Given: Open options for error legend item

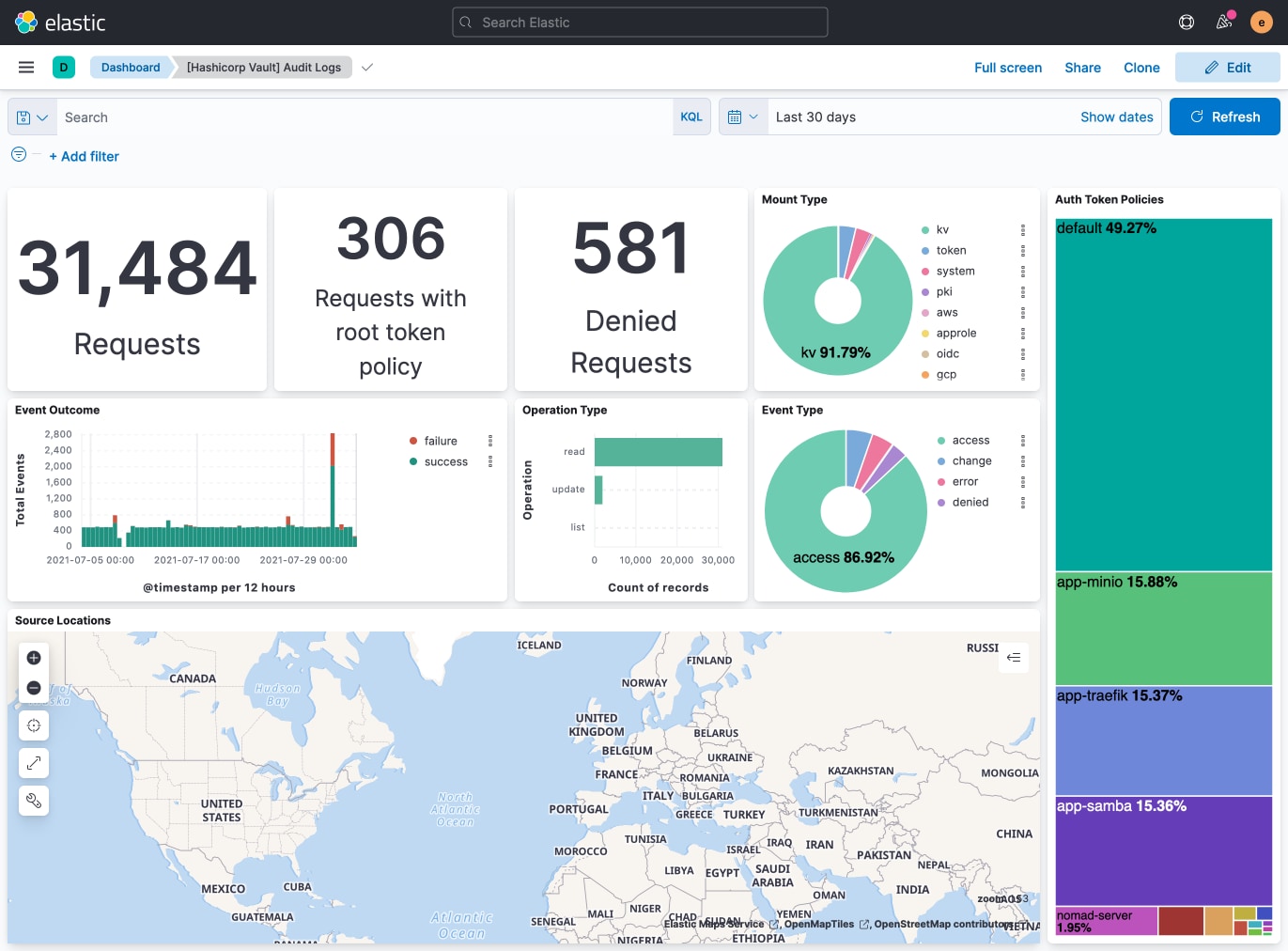Looking at the screenshot, I should click(x=1023, y=482).
